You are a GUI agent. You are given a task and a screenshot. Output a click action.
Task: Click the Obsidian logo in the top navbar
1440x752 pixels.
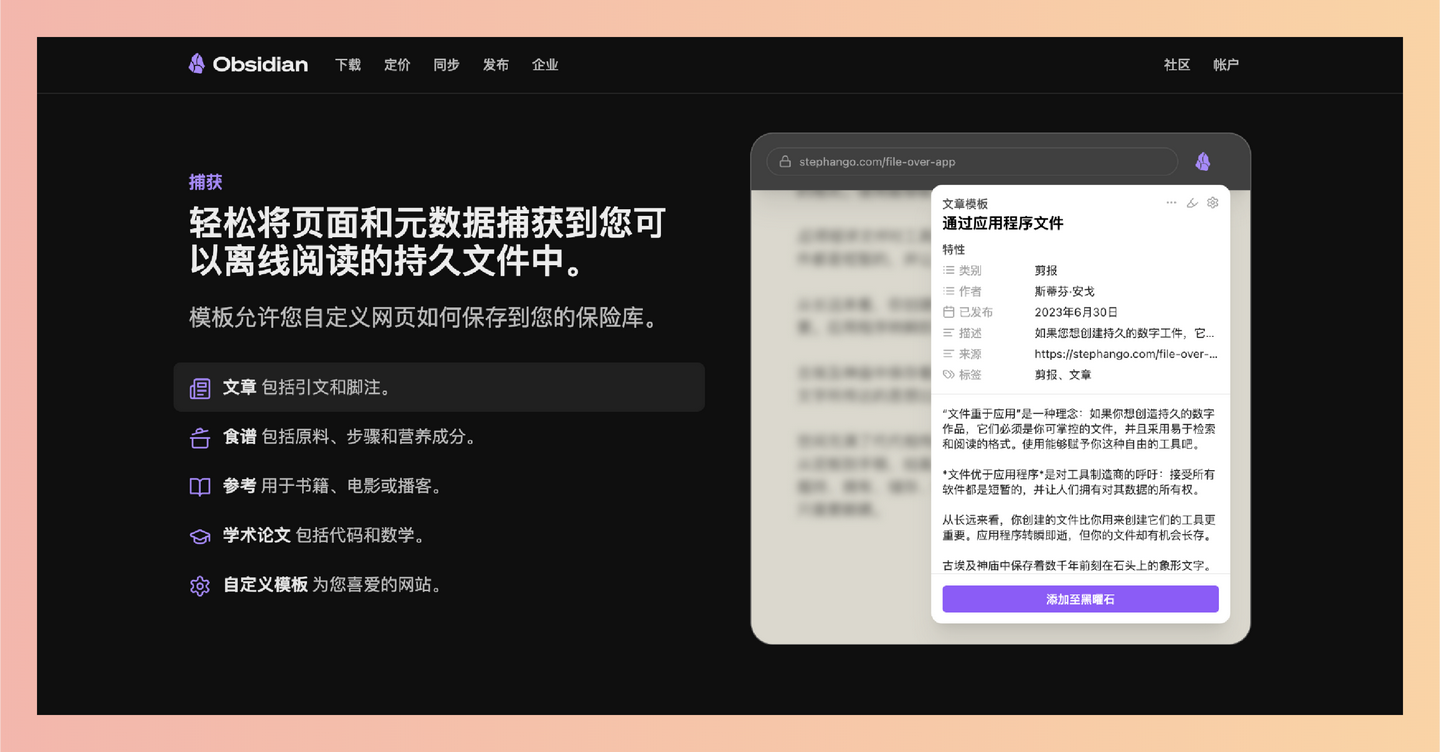(196, 63)
